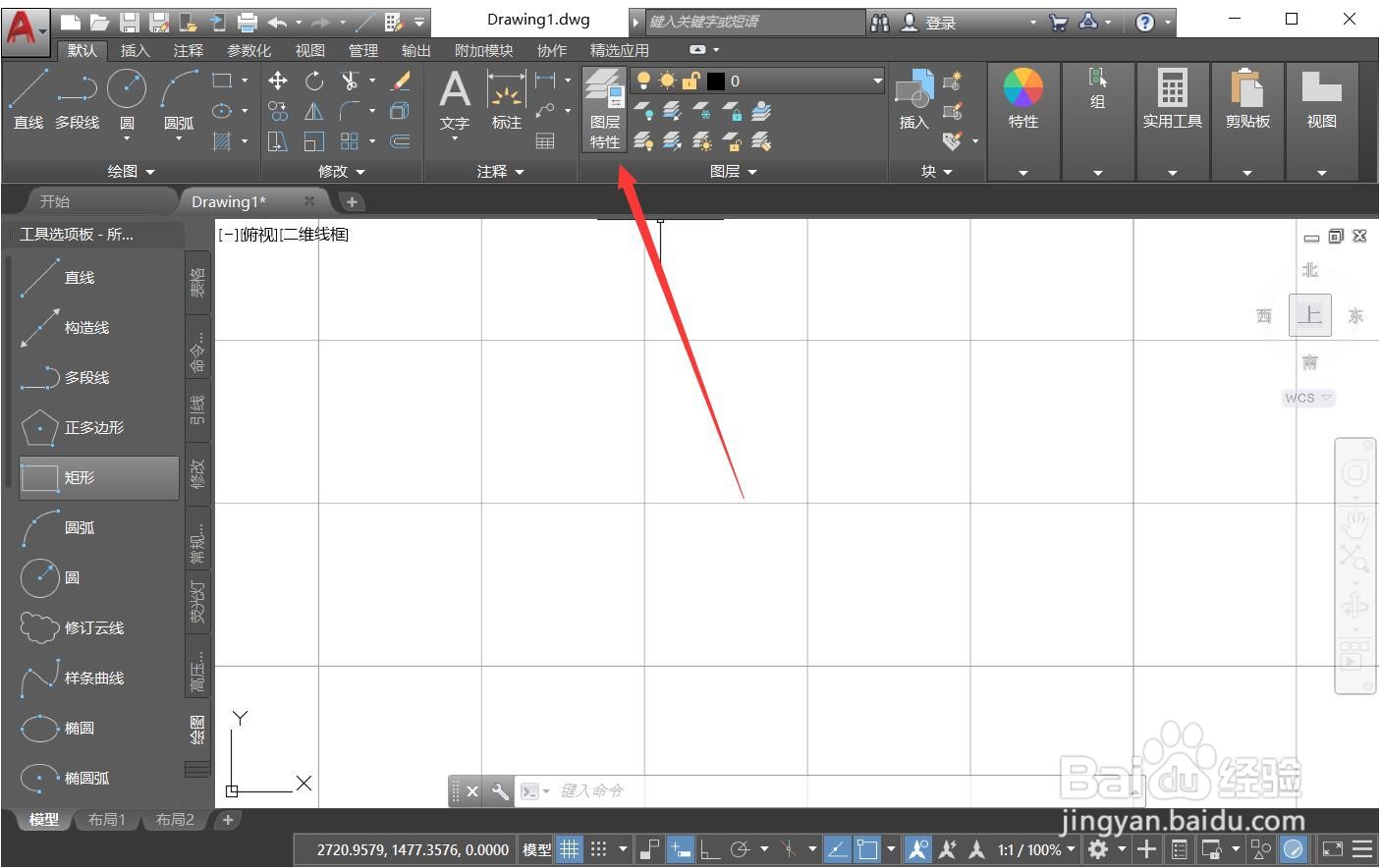
Task: Toggle dynamic input in the status bar
Action: (680, 849)
